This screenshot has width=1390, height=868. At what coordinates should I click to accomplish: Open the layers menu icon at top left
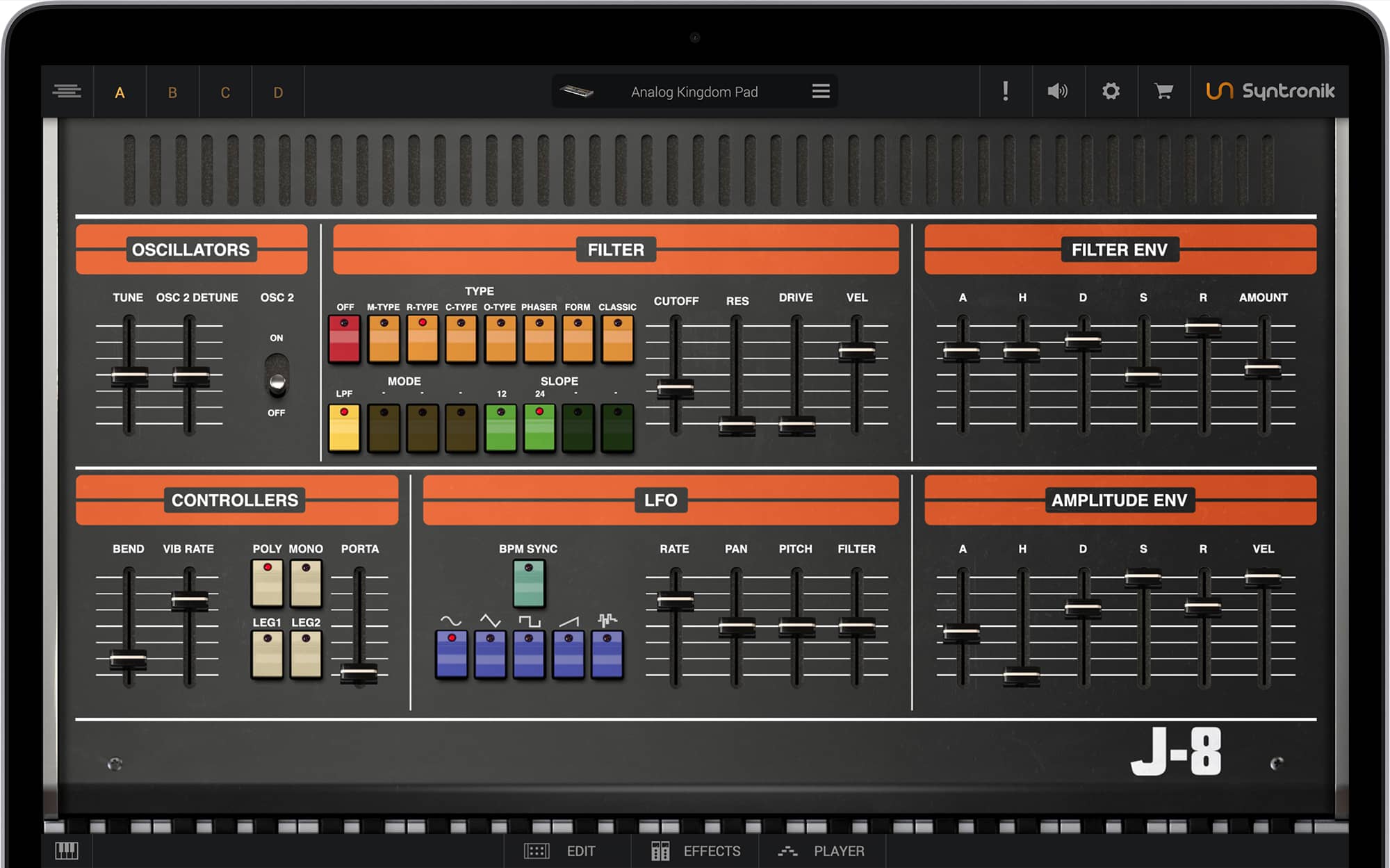click(x=67, y=91)
